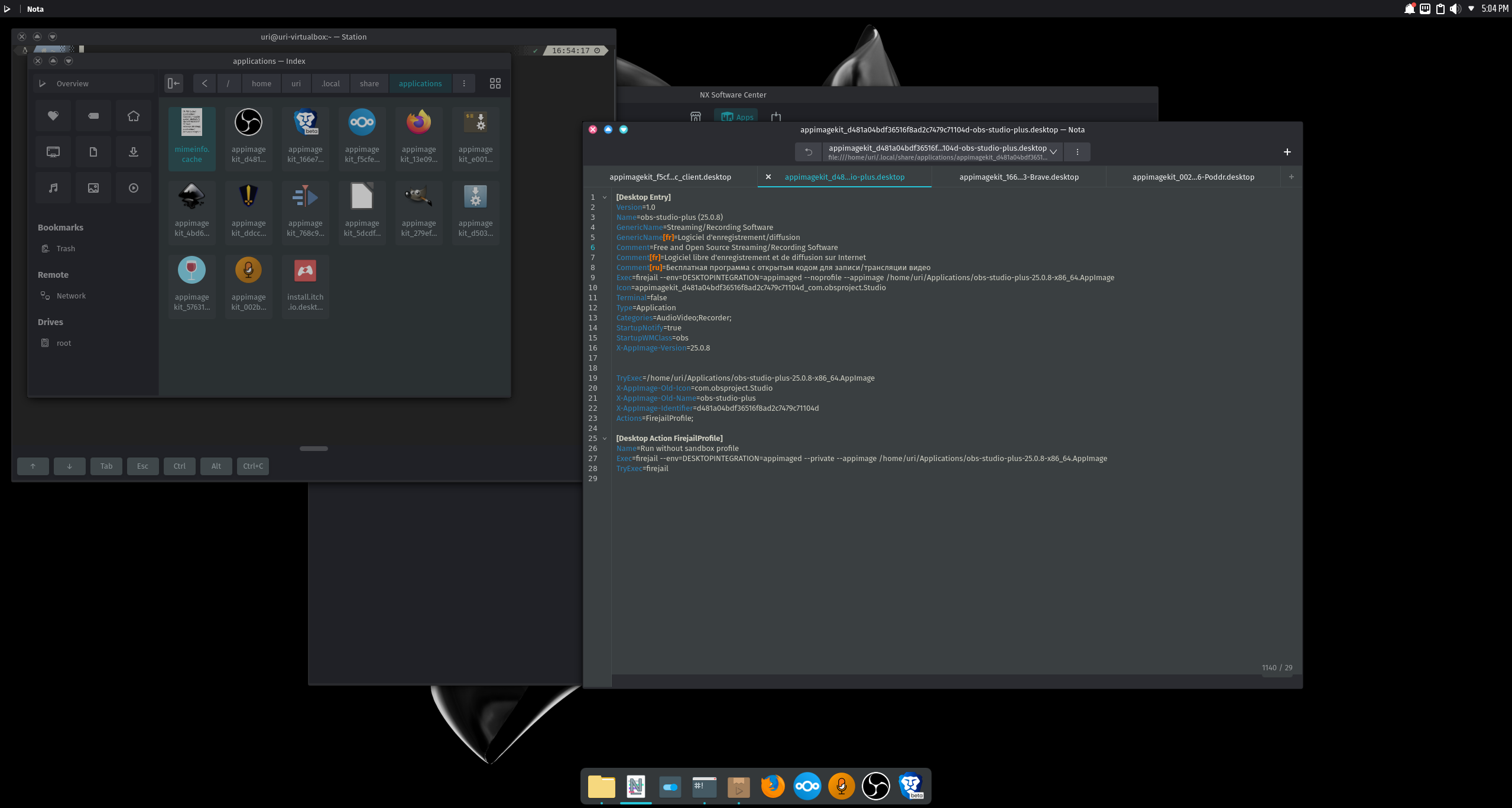Open the Trash bookmark
The height and width of the screenshot is (808, 1512).
(65, 248)
